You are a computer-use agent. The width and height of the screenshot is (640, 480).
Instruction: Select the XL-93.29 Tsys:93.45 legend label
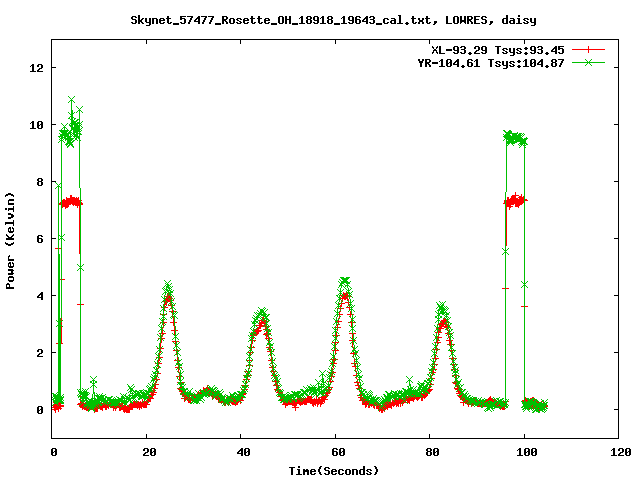(498, 50)
